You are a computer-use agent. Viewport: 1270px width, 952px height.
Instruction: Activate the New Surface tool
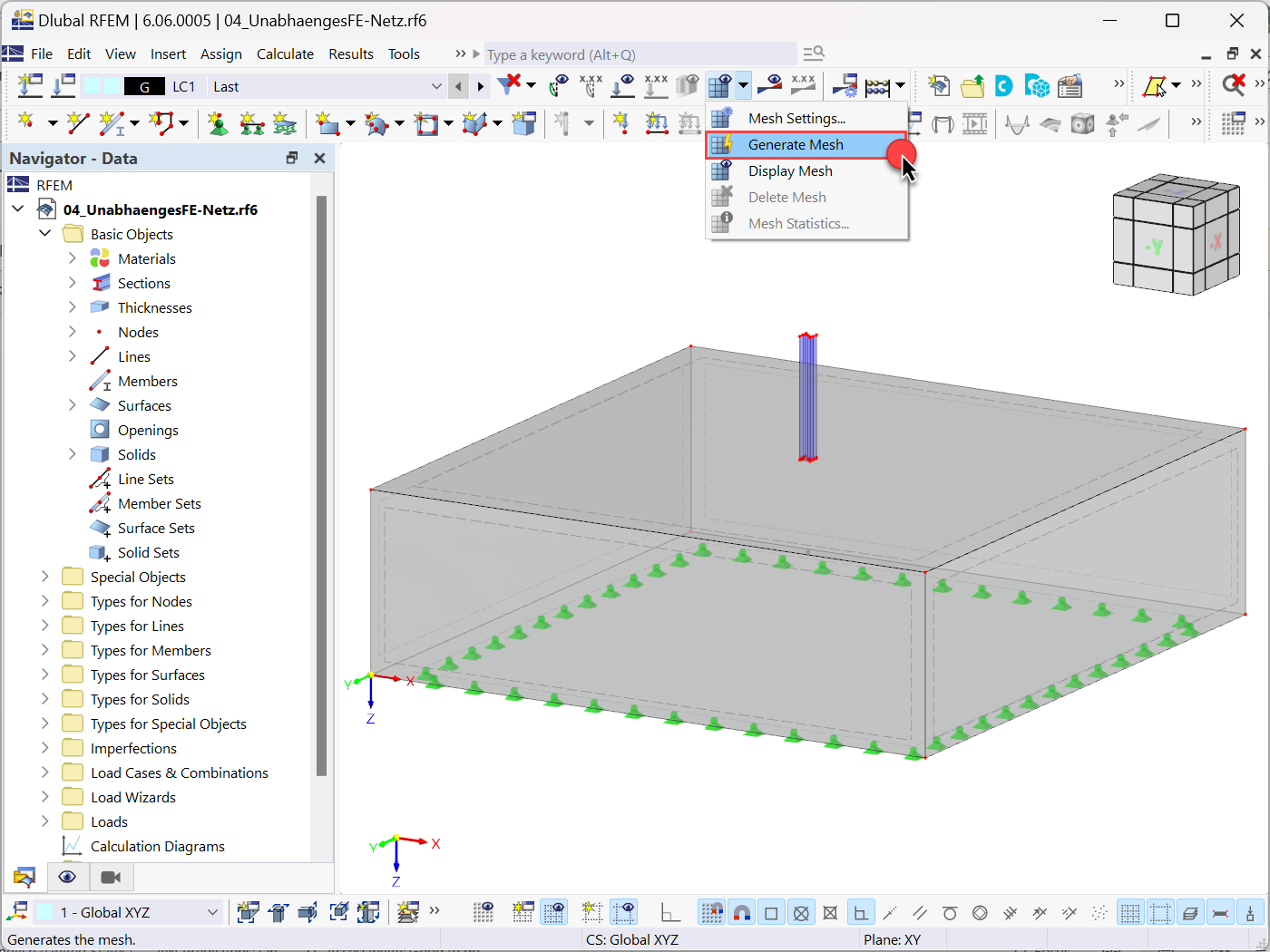click(x=327, y=123)
